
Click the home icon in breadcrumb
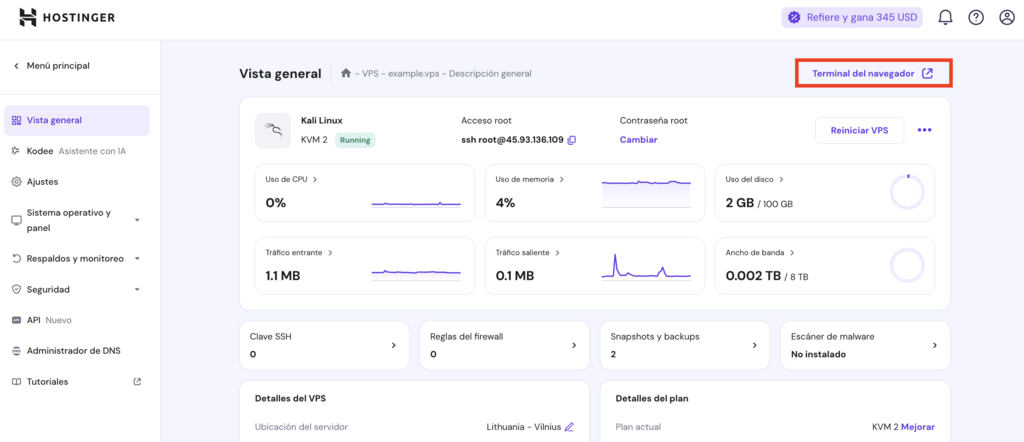(x=346, y=73)
